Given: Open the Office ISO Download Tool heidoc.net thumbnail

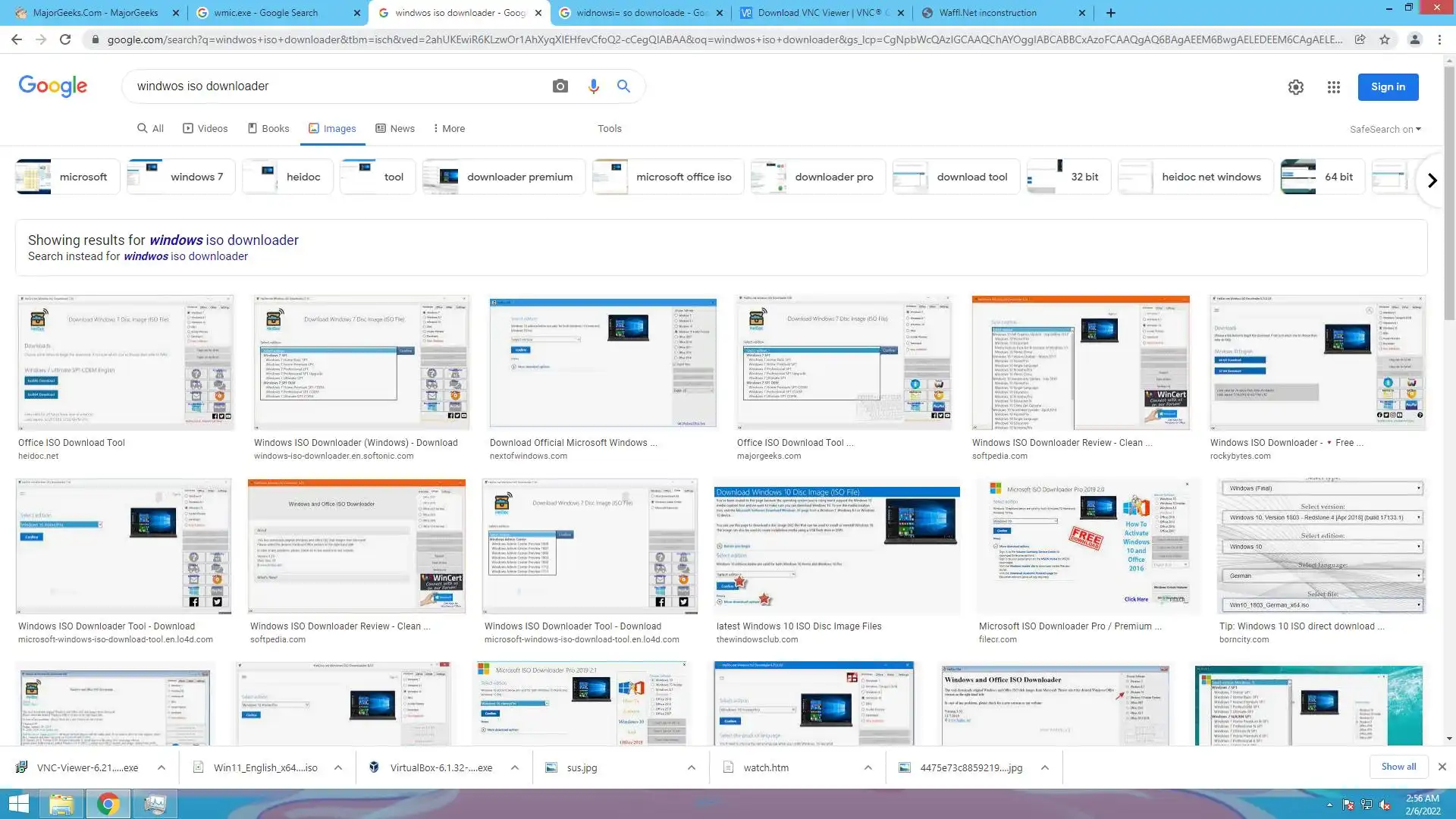Looking at the screenshot, I should click(125, 362).
